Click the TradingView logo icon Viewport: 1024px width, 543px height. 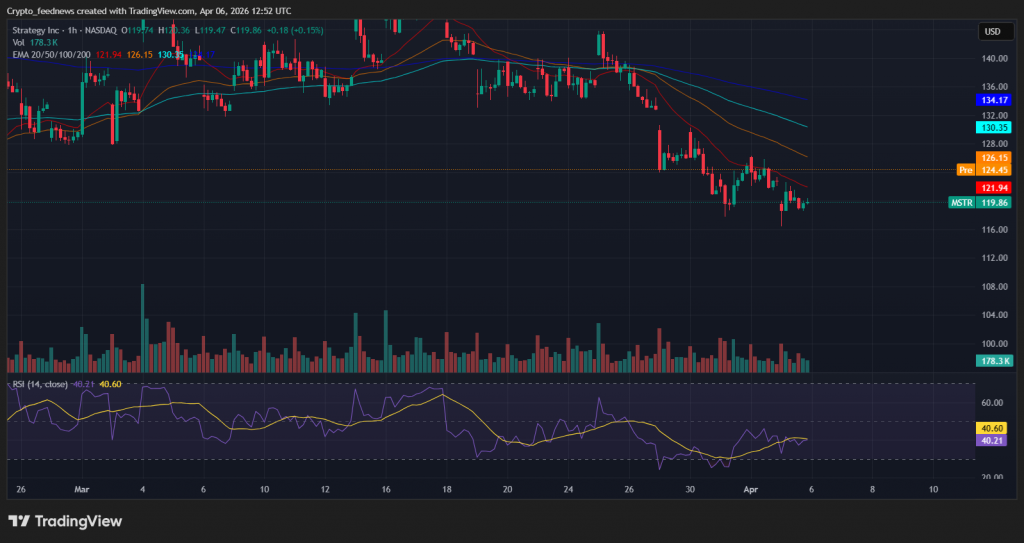(x=19, y=521)
